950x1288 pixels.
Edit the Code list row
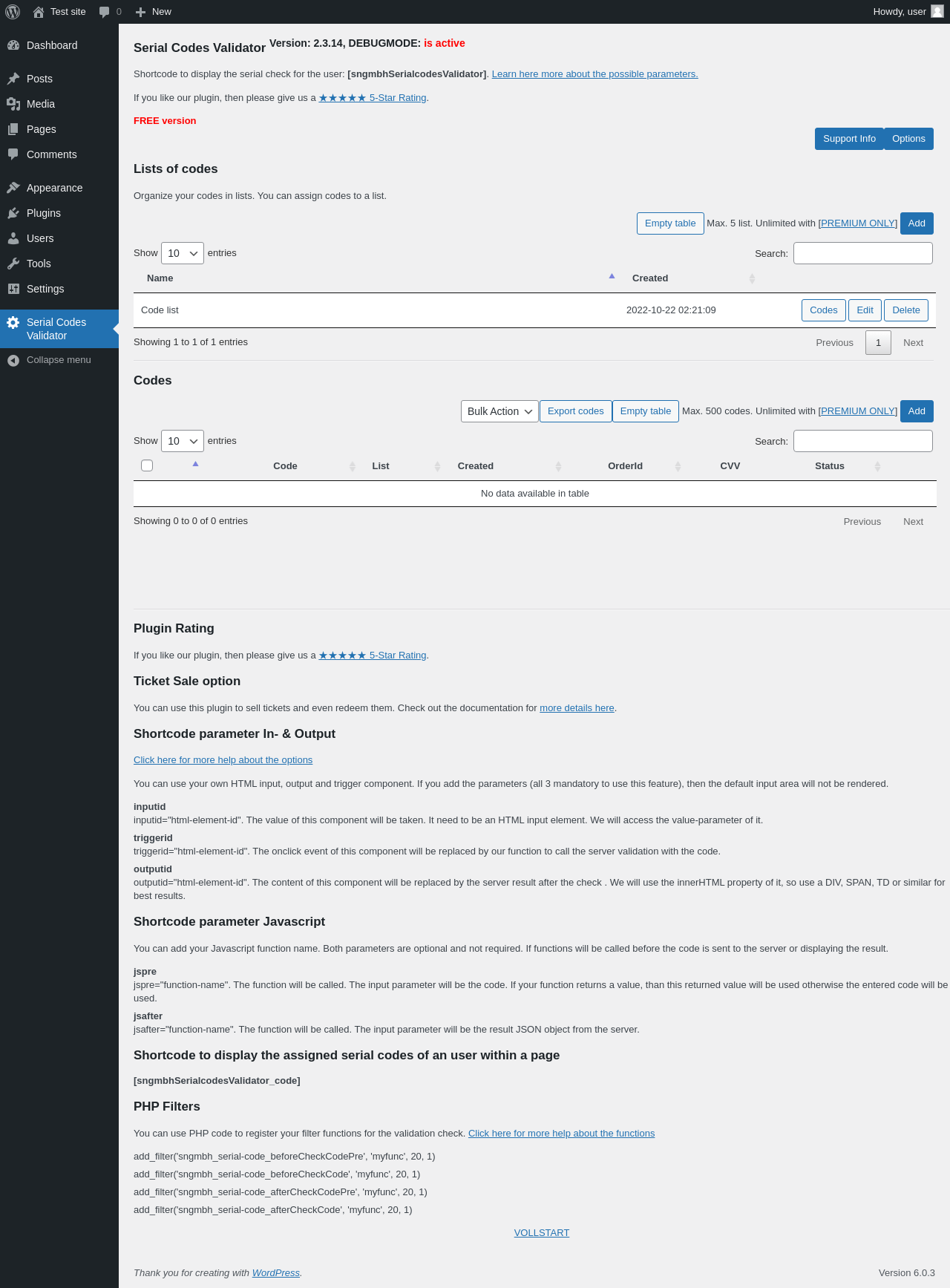point(865,310)
